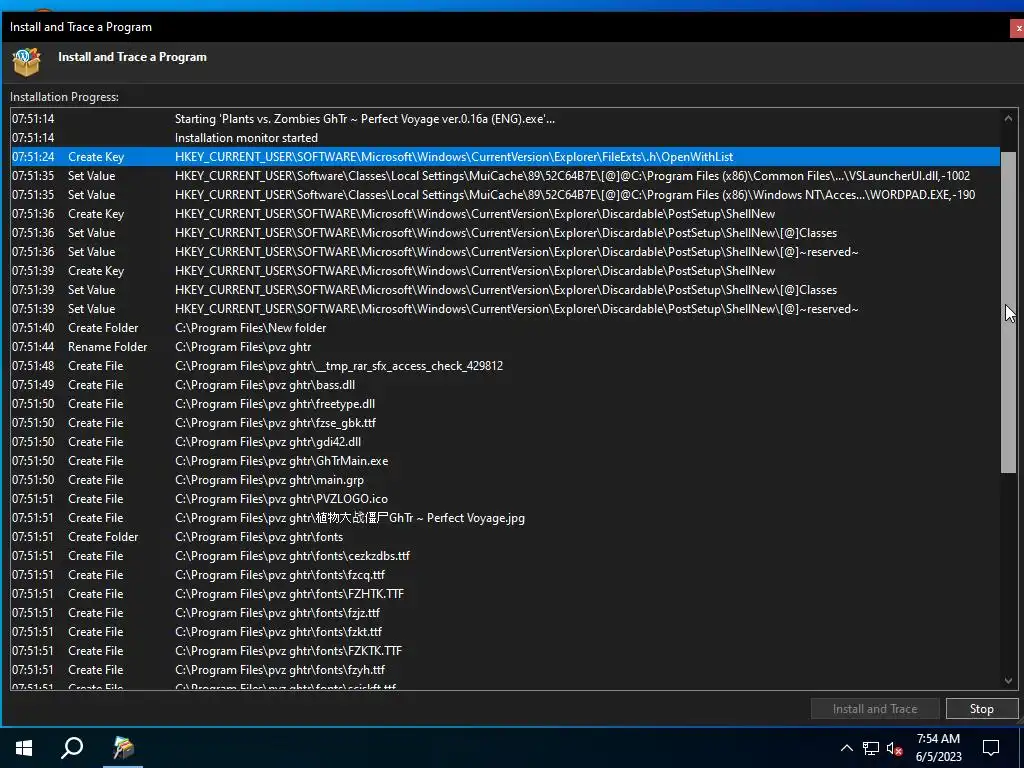Click the uninstaller app taskbar icon
This screenshot has height=768, width=1024.
[x=123, y=747]
